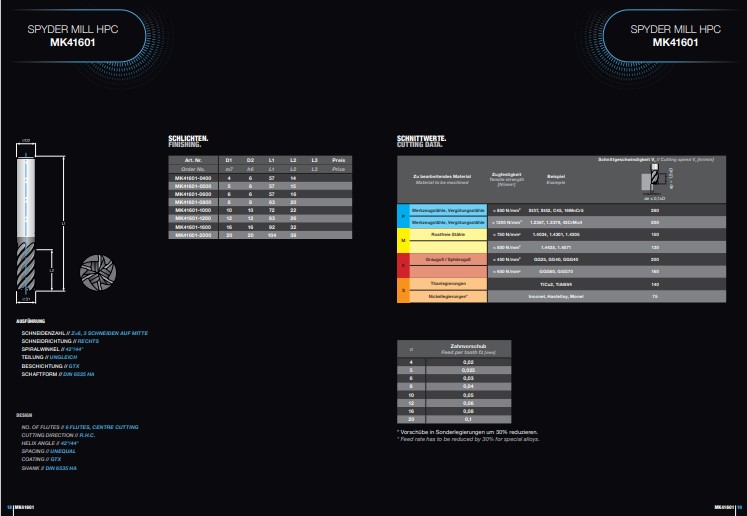Screen dimensions: 747x516
Task: Click the orange S material group cell
Action: (x=403, y=290)
